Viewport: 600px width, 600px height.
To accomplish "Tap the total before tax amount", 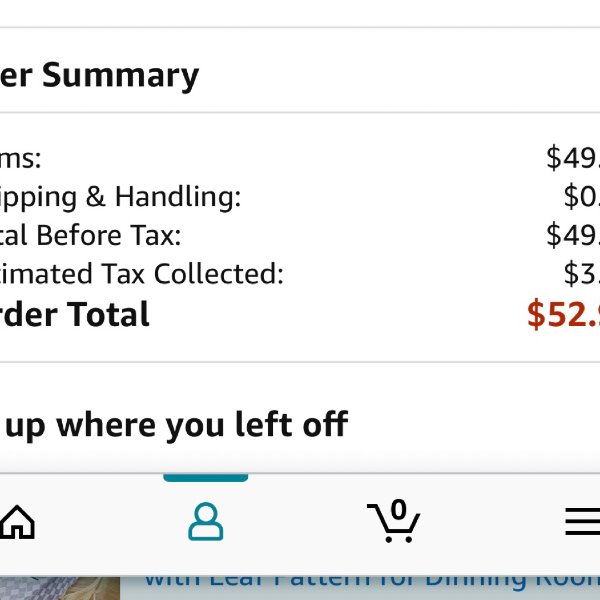I will click(x=573, y=235).
